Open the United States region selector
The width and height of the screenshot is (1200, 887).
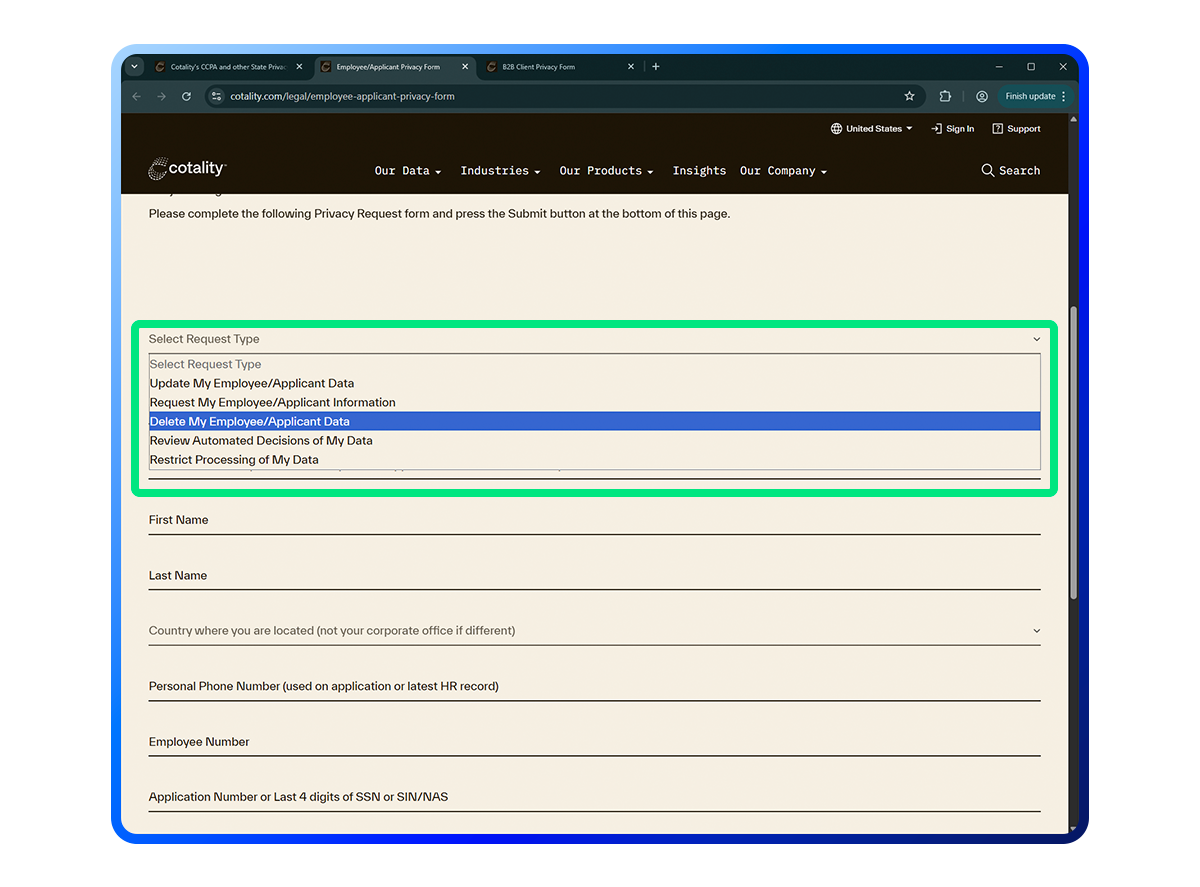[x=871, y=128]
